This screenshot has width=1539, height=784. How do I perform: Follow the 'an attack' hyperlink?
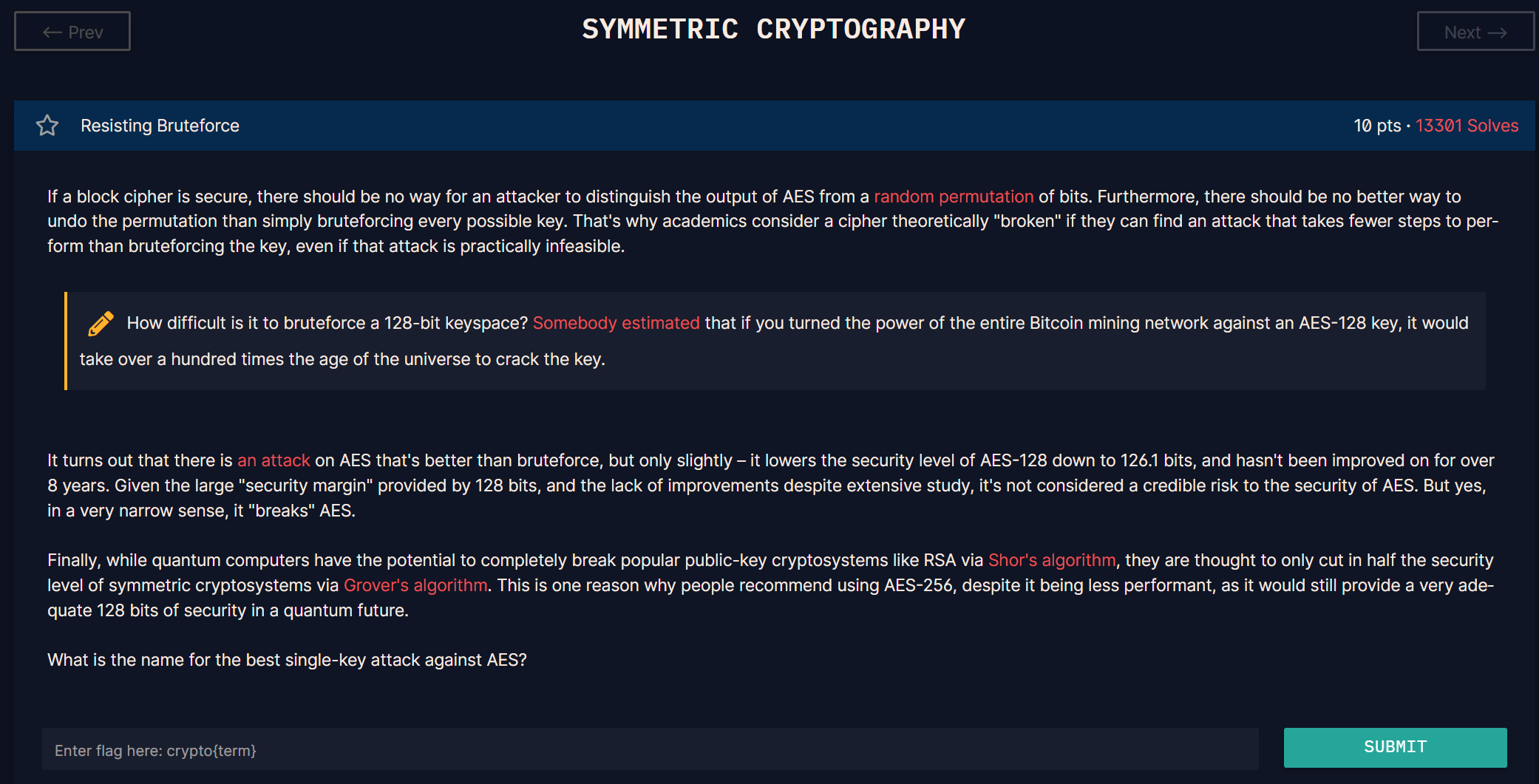(274, 460)
